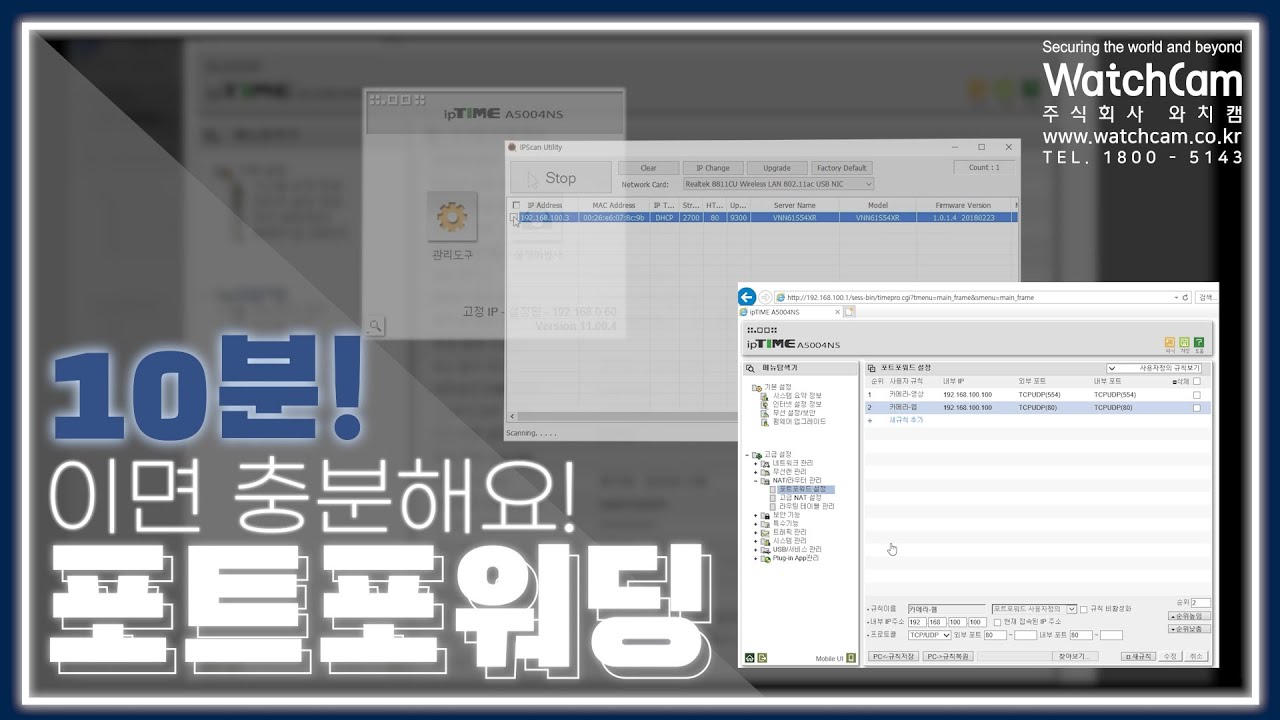Expand 시스템 관리 tree node
This screenshot has width=1280, height=720.
(755, 540)
